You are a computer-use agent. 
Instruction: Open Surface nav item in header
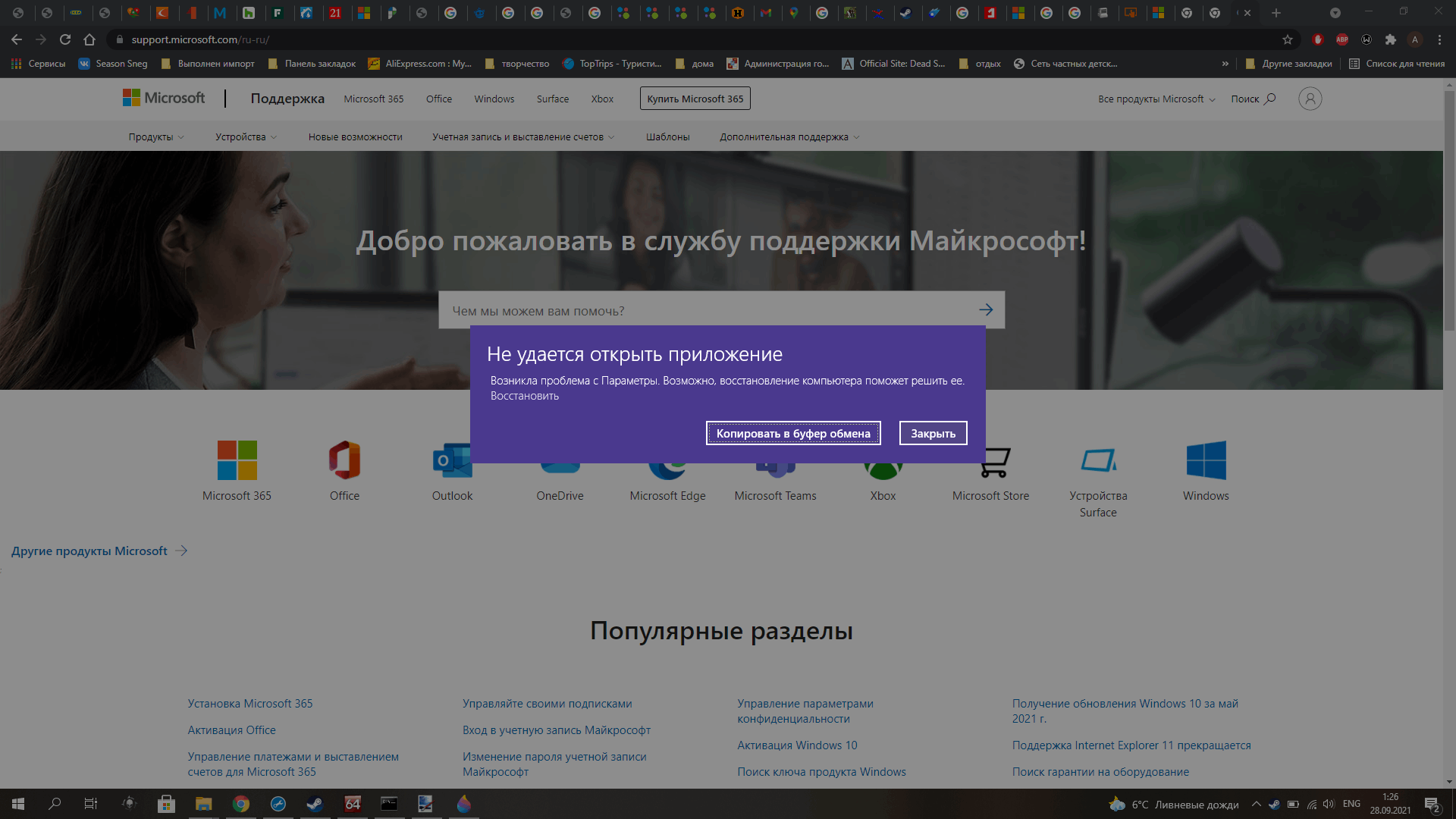pyautogui.click(x=552, y=99)
